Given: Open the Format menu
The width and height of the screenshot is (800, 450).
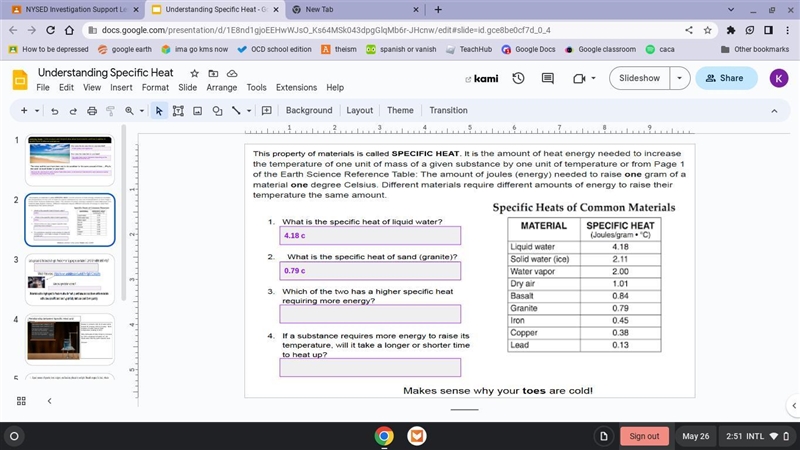Looking at the screenshot, I should [x=155, y=88].
